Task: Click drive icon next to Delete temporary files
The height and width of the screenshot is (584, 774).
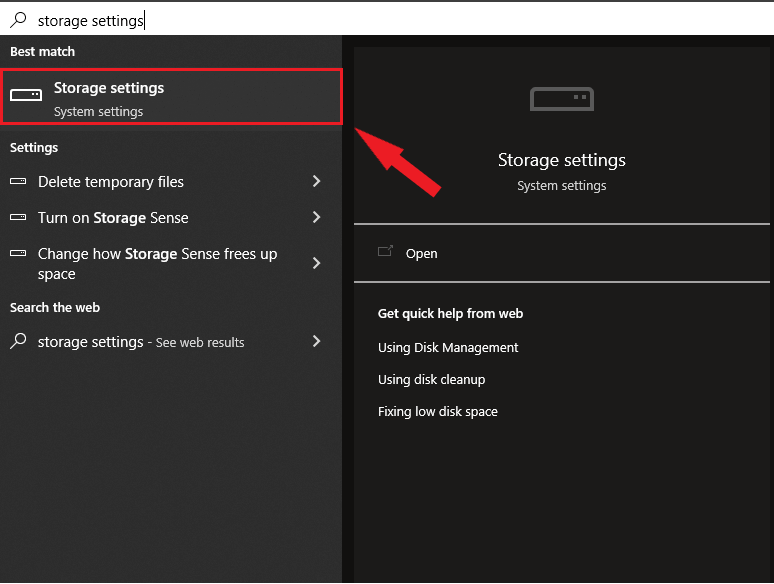Action: pos(18,181)
